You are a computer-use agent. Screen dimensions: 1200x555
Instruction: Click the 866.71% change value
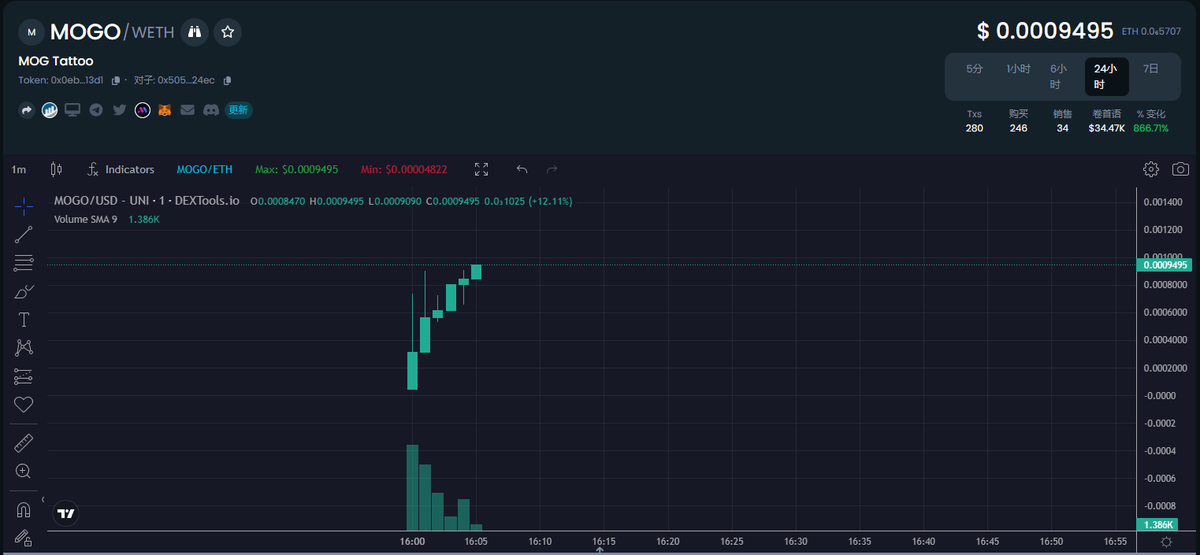[1150, 128]
